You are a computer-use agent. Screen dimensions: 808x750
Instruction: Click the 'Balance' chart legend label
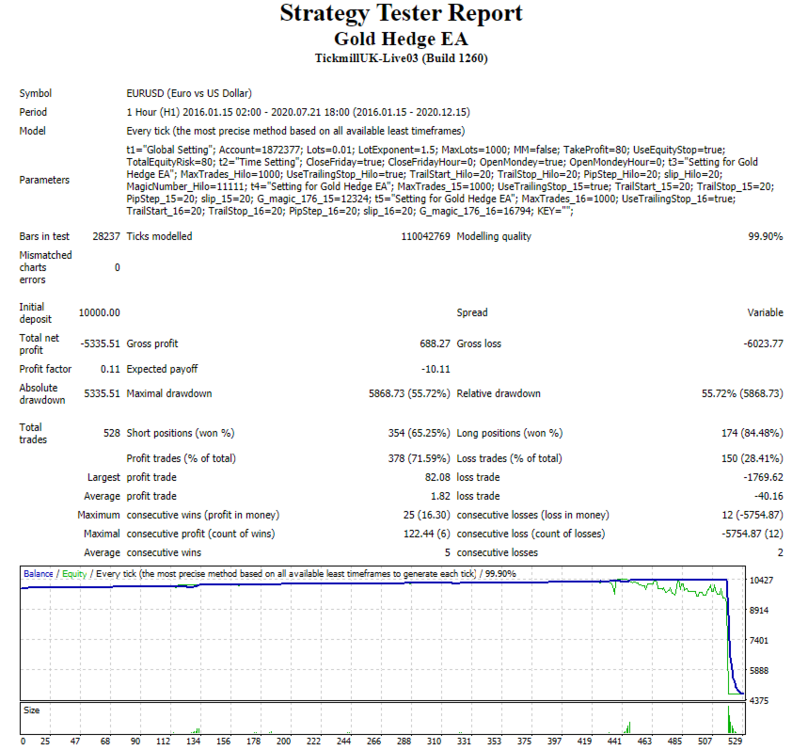click(38, 574)
